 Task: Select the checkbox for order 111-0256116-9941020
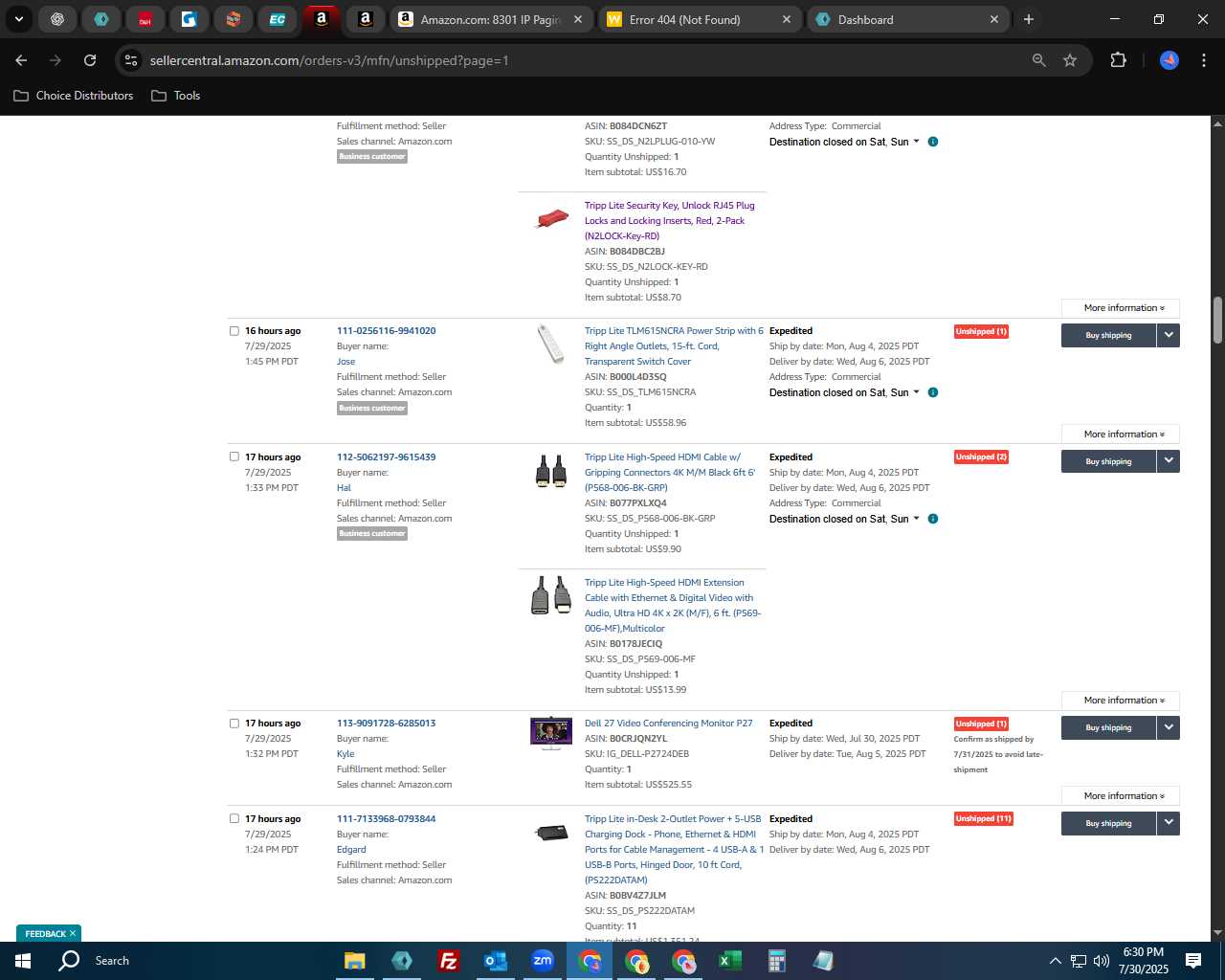pos(234,331)
